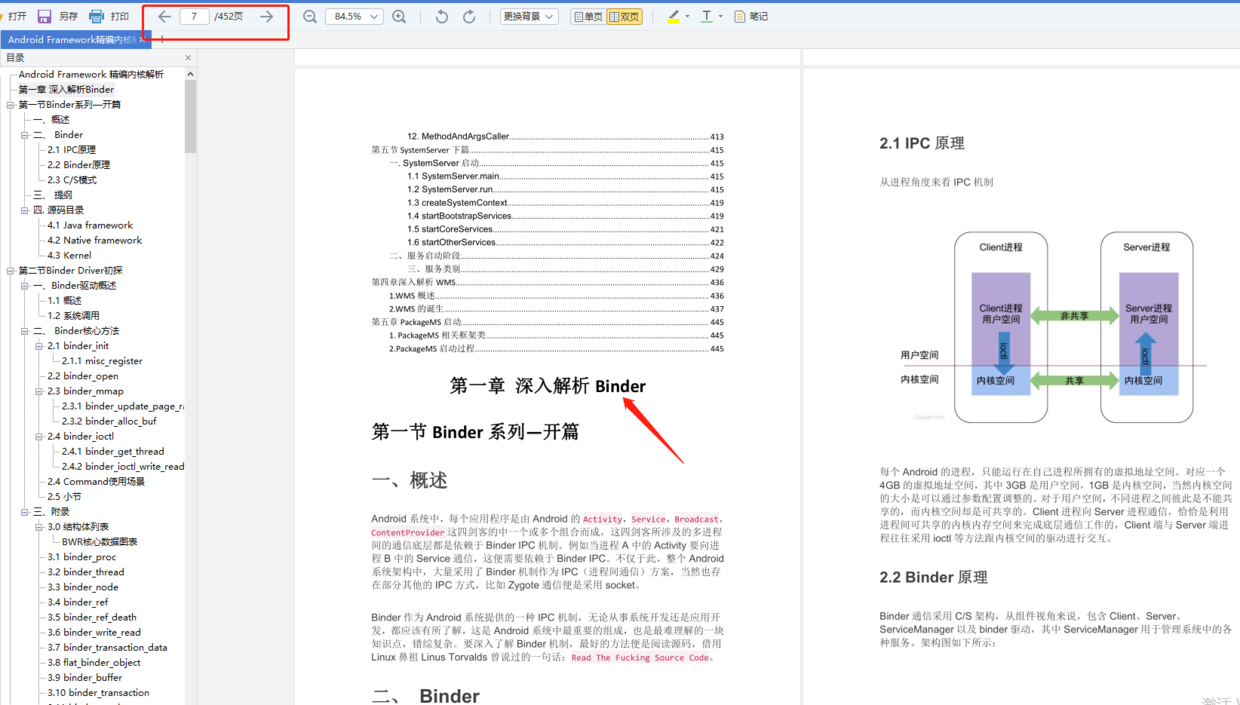Image resolution: width=1240 pixels, height=705 pixels.
Task: Activate the text annotation T tool
Action: click(x=707, y=16)
